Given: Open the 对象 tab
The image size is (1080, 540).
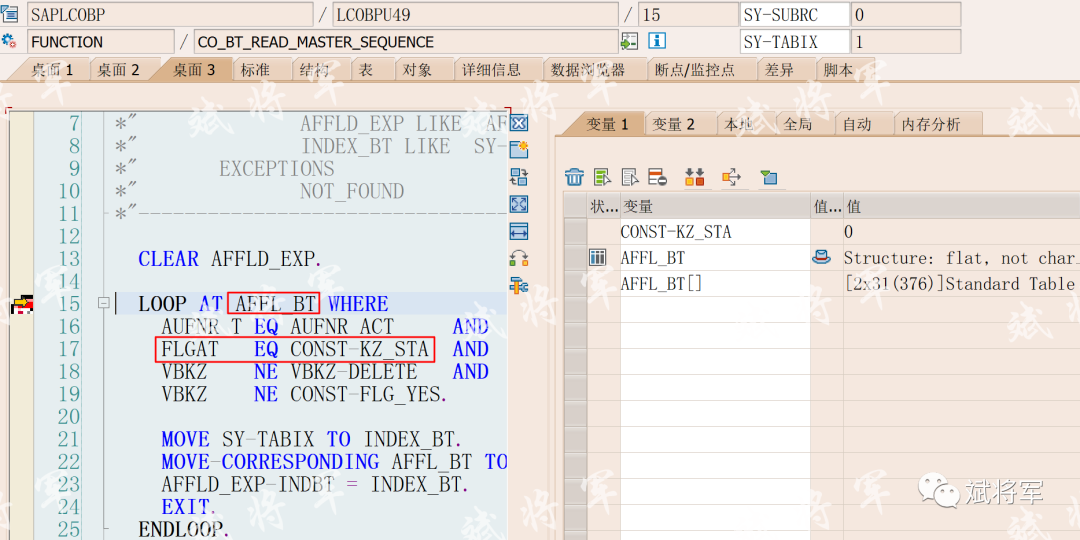Looking at the screenshot, I should pos(417,70).
